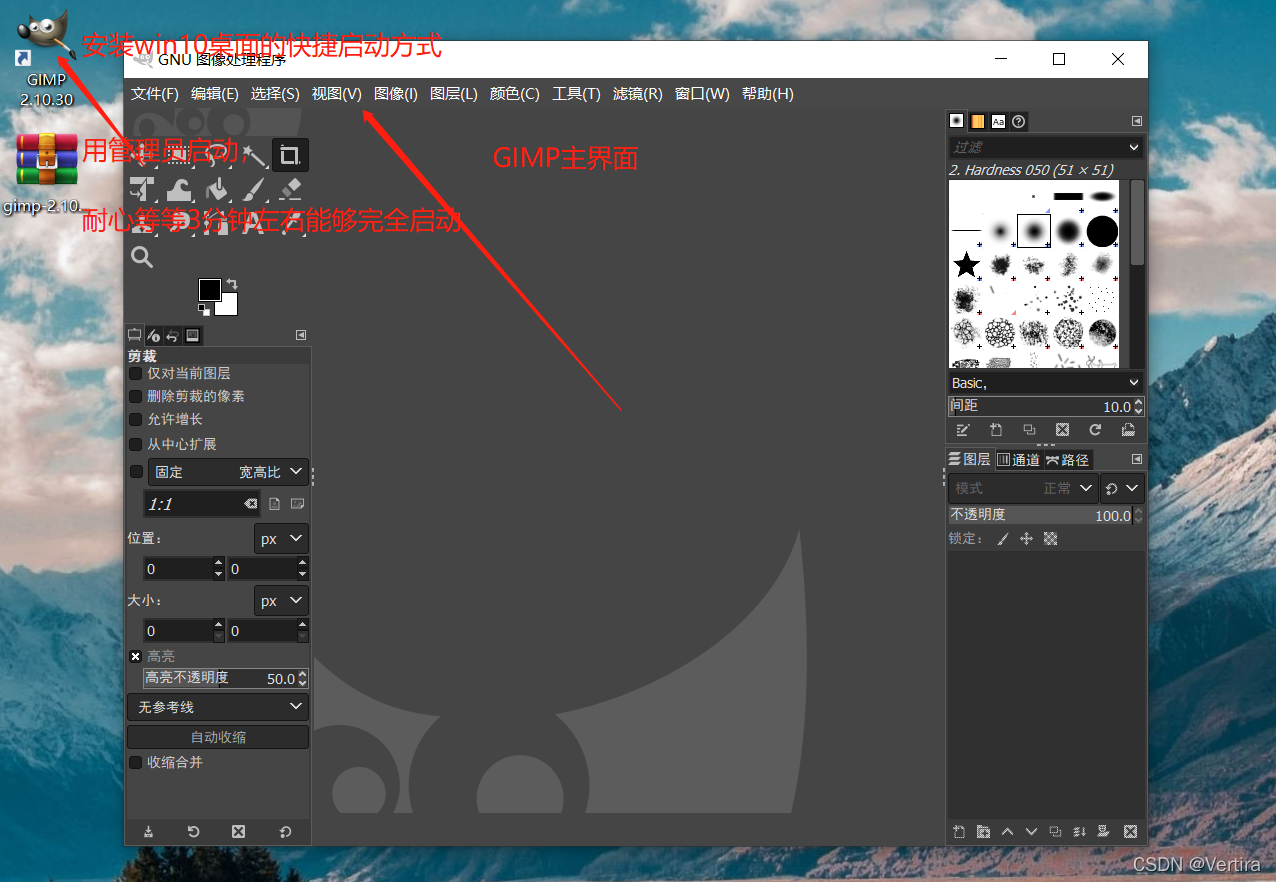The width and height of the screenshot is (1276, 882).
Task: Toggle the 固定 checkbox
Action: coord(136,472)
